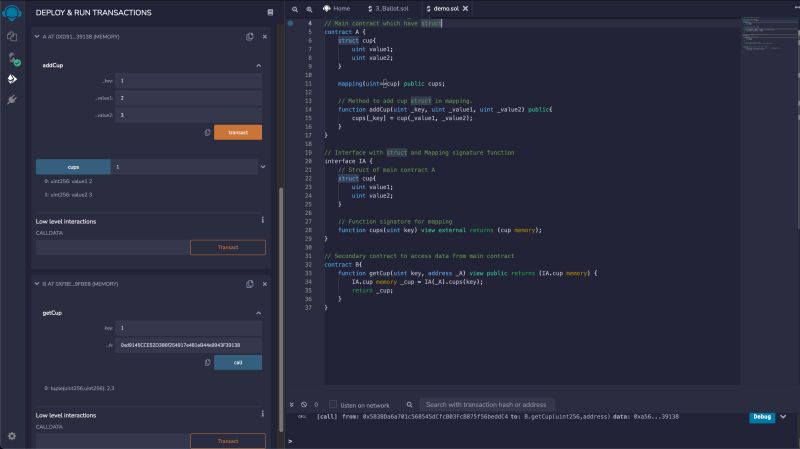Click the 'interface IA {' code line

(348, 161)
